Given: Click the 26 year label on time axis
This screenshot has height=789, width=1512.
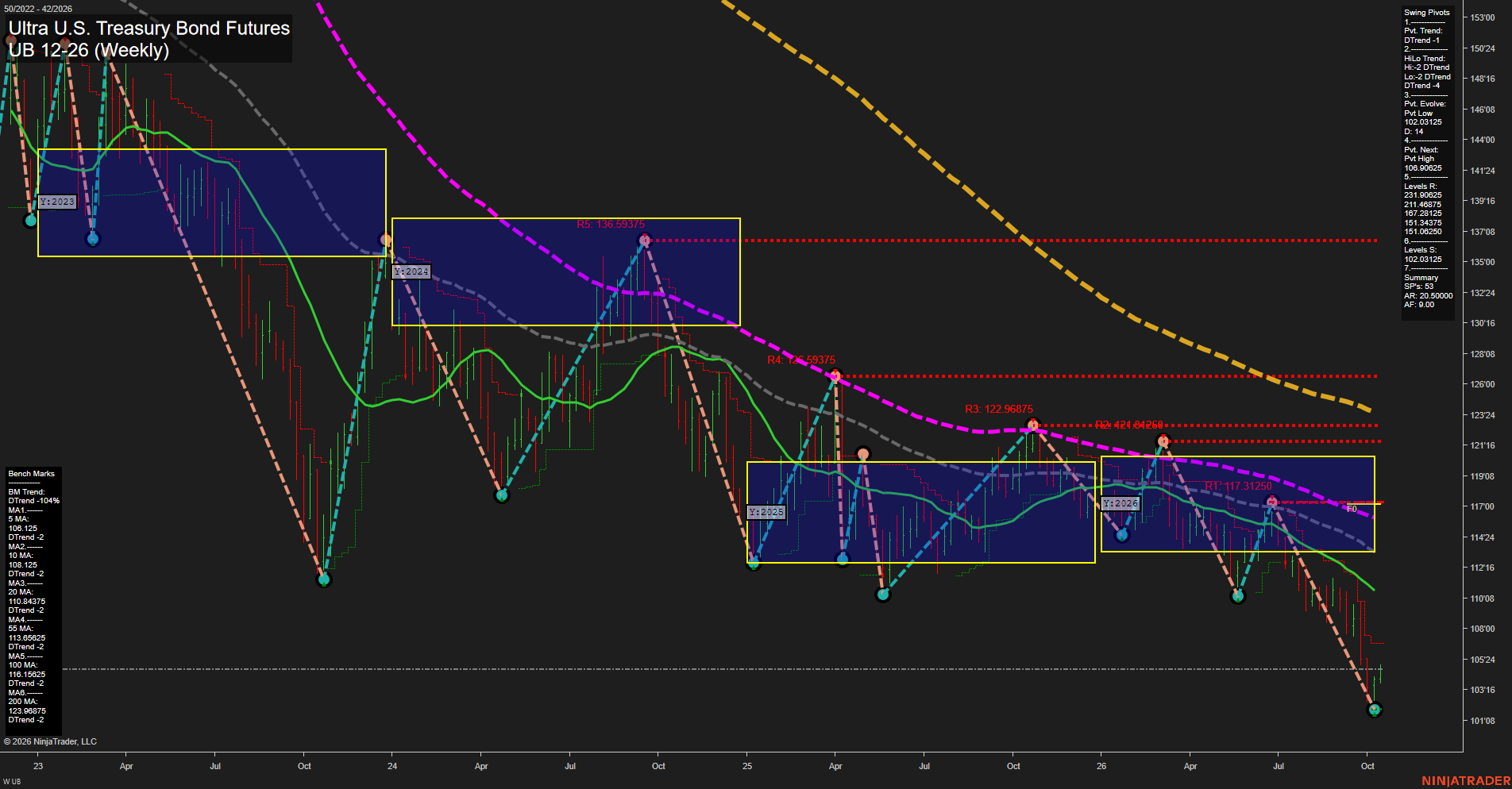Looking at the screenshot, I should coord(1101,766).
